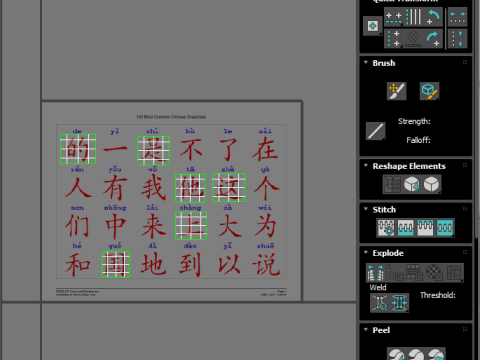Screen dimensions: 480x360
Task: Click the Set Pivot button in Quick Transform
Action: pyautogui.click(x=373, y=26)
